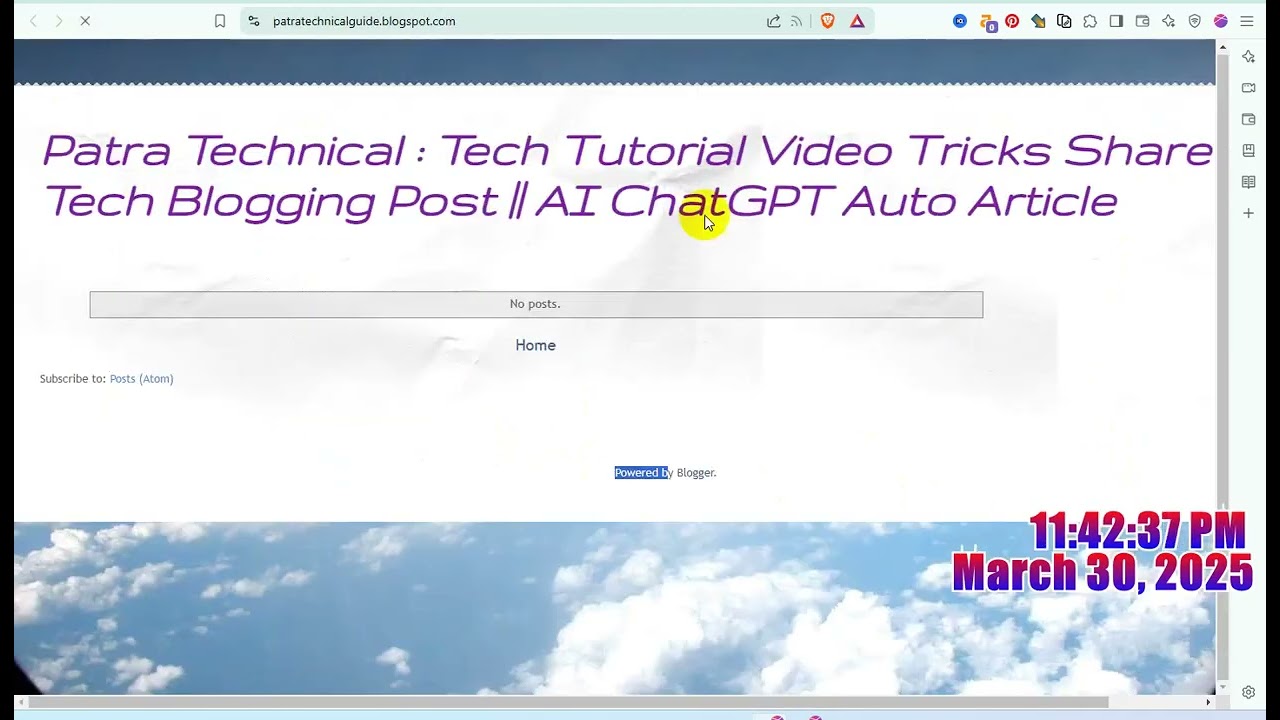Click the RSS feed icon in the address bar
This screenshot has height=720, width=1280.
click(x=797, y=21)
